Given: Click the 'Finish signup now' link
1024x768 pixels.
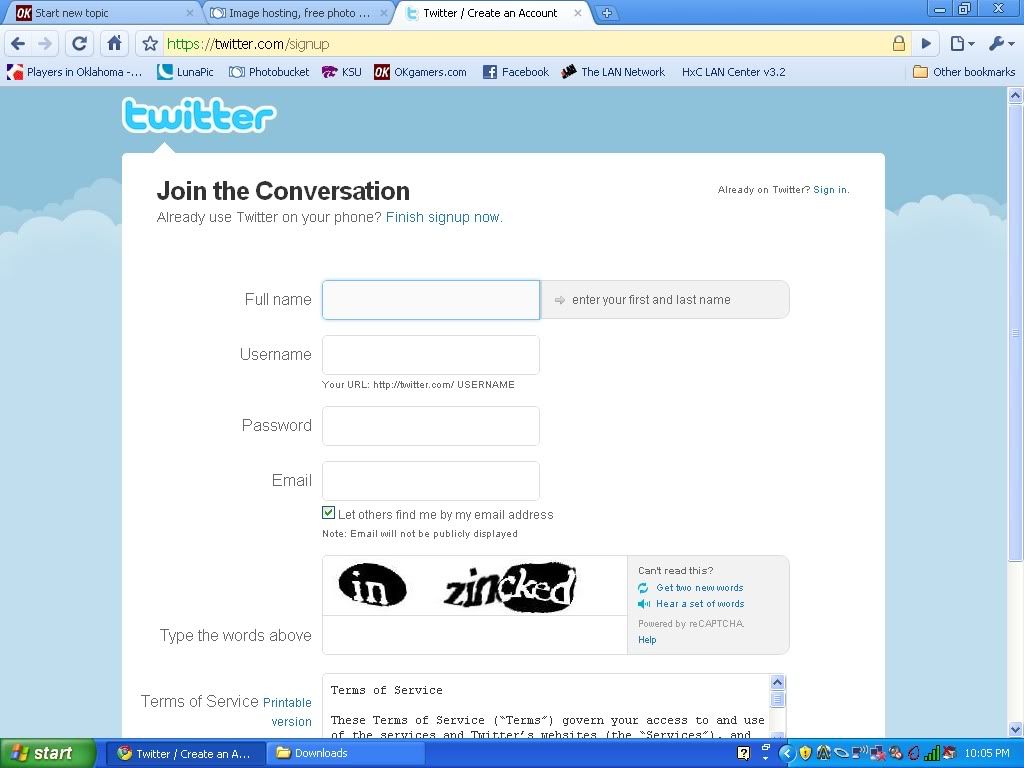Looking at the screenshot, I should (443, 217).
